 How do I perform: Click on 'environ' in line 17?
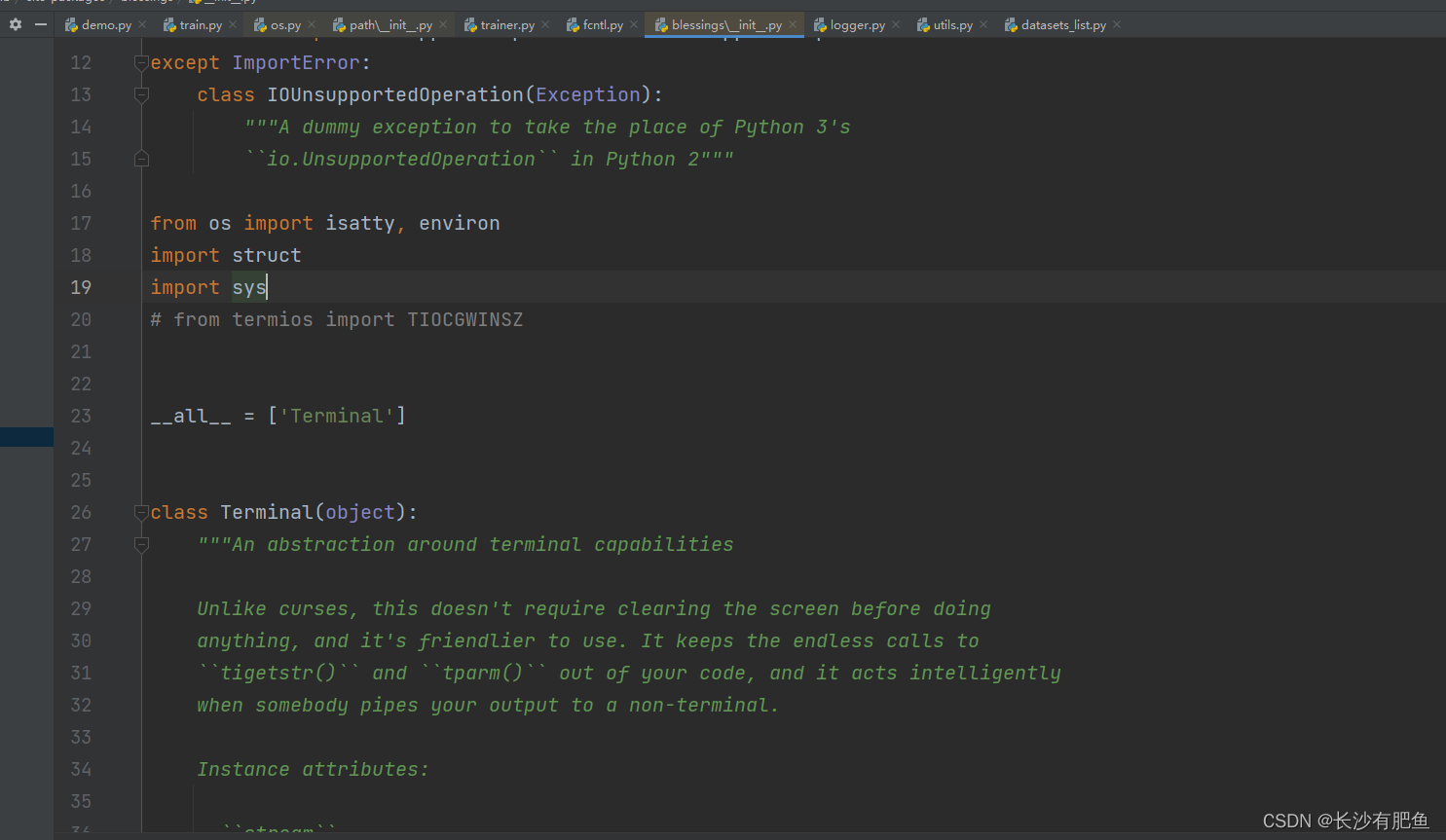click(460, 223)
